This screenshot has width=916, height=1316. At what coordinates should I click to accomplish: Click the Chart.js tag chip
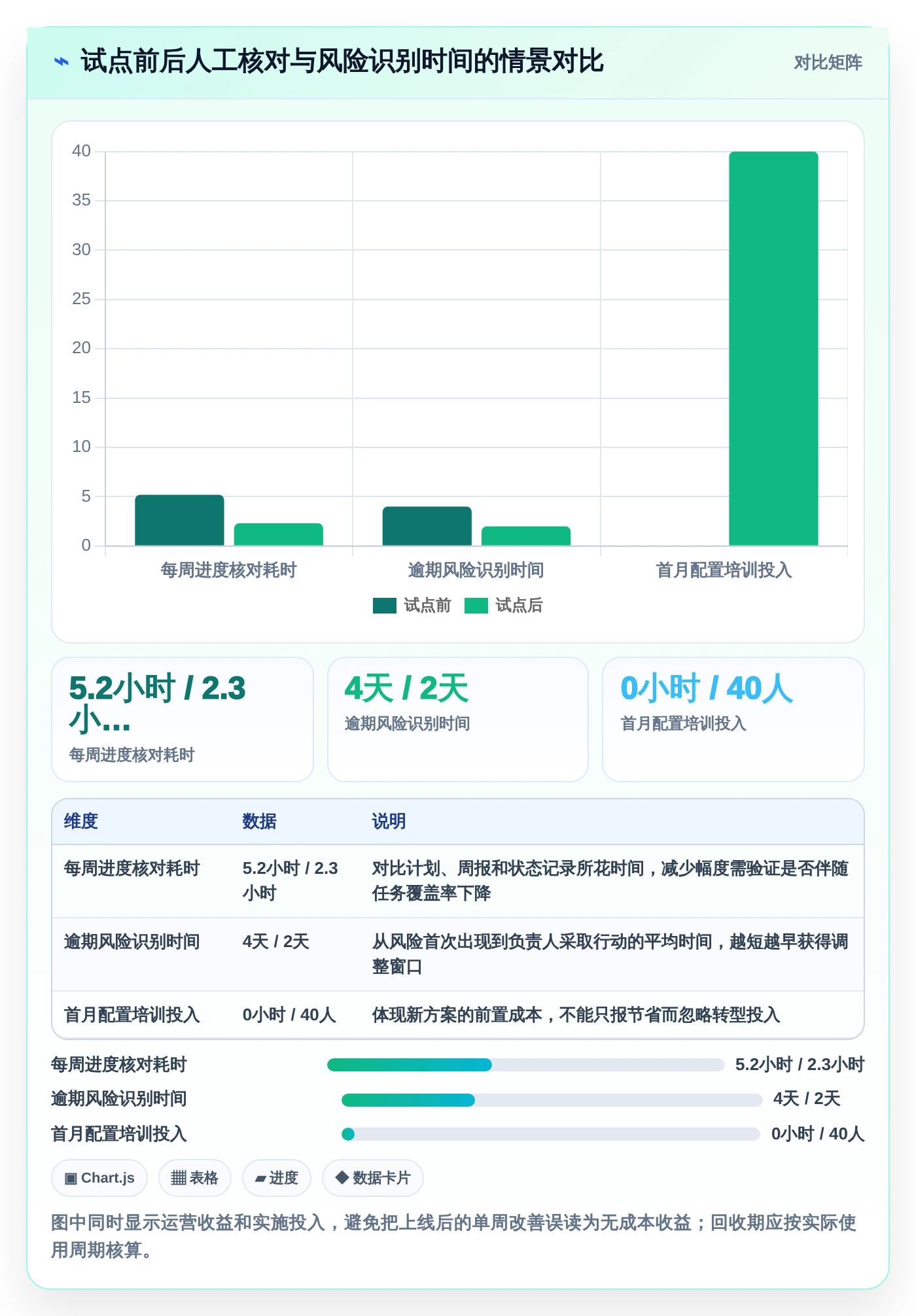[x=99, y=1178]
